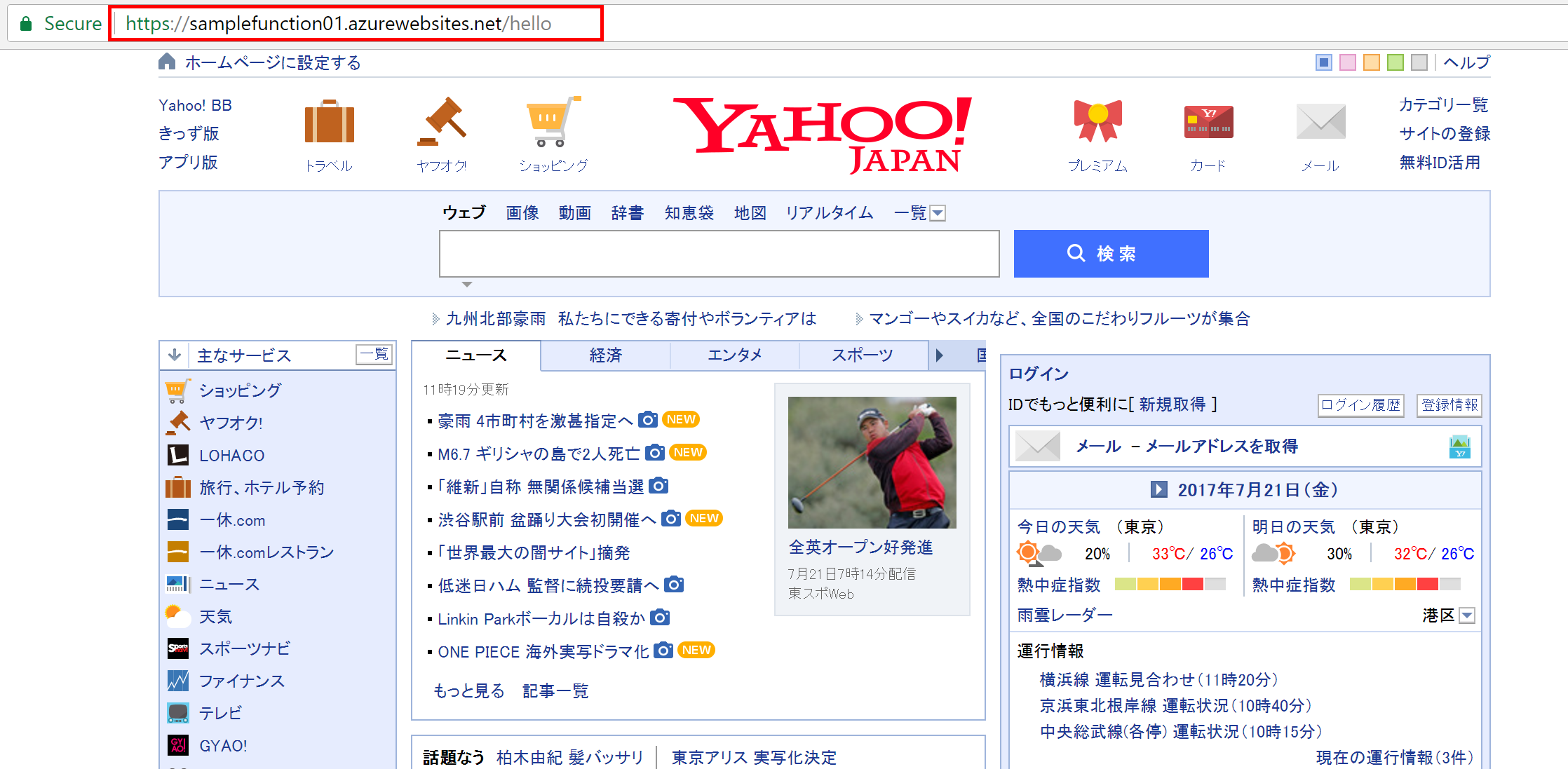The width and height of the screenshot is (1568, 769).
Task: Select the ニュース tab
Action: tap(476, 355)
